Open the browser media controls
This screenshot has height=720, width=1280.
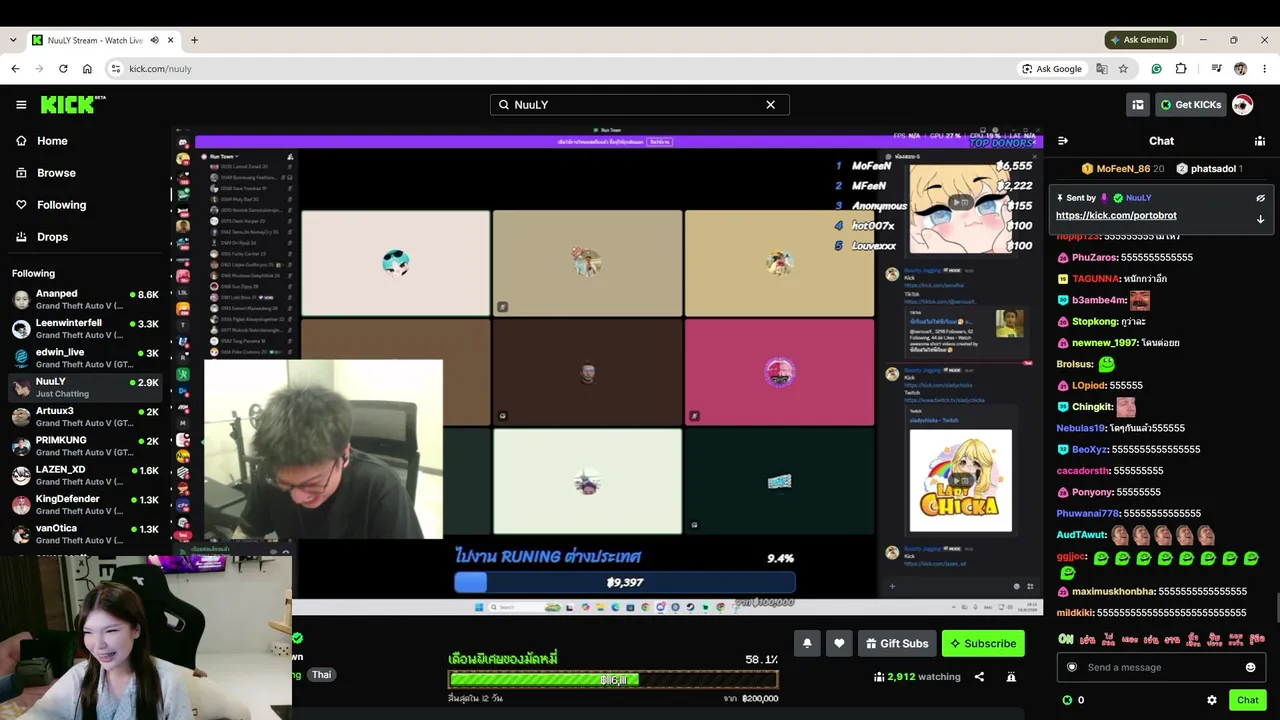1216,69
